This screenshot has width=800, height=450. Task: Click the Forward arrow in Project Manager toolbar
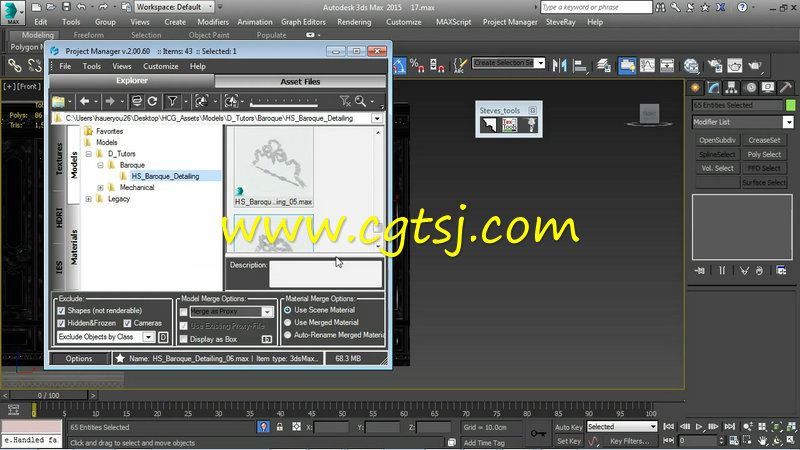(x=109, y=102)
